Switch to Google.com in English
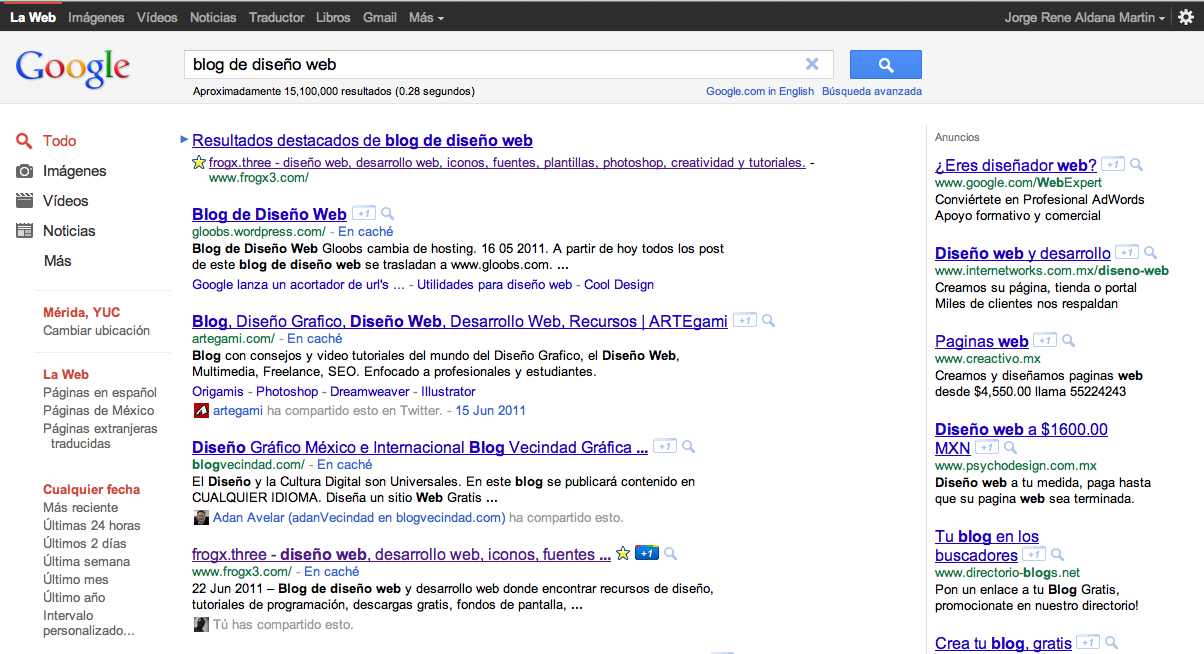 coord(760,91)
